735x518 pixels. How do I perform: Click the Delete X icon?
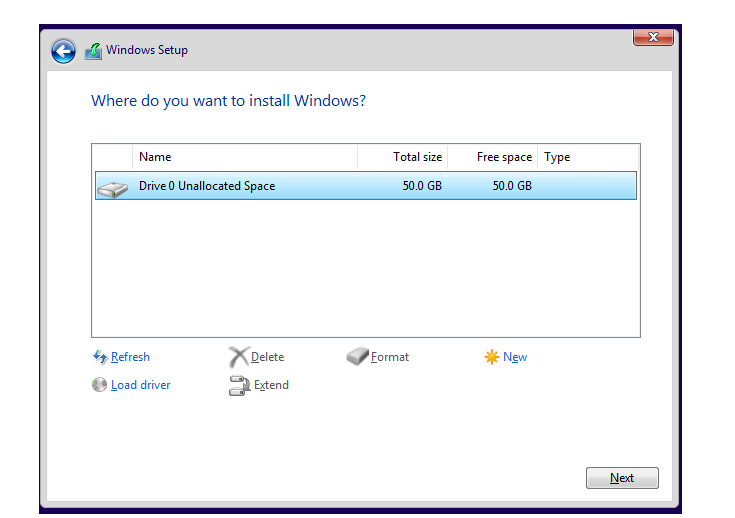click(x=239, y=357)
